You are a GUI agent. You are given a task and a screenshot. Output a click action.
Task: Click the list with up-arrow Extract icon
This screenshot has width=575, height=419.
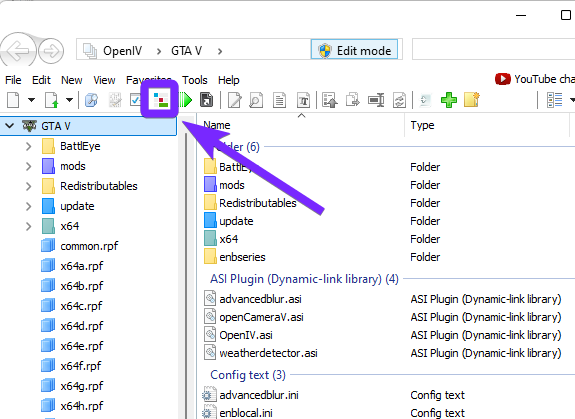click(330, 100)
